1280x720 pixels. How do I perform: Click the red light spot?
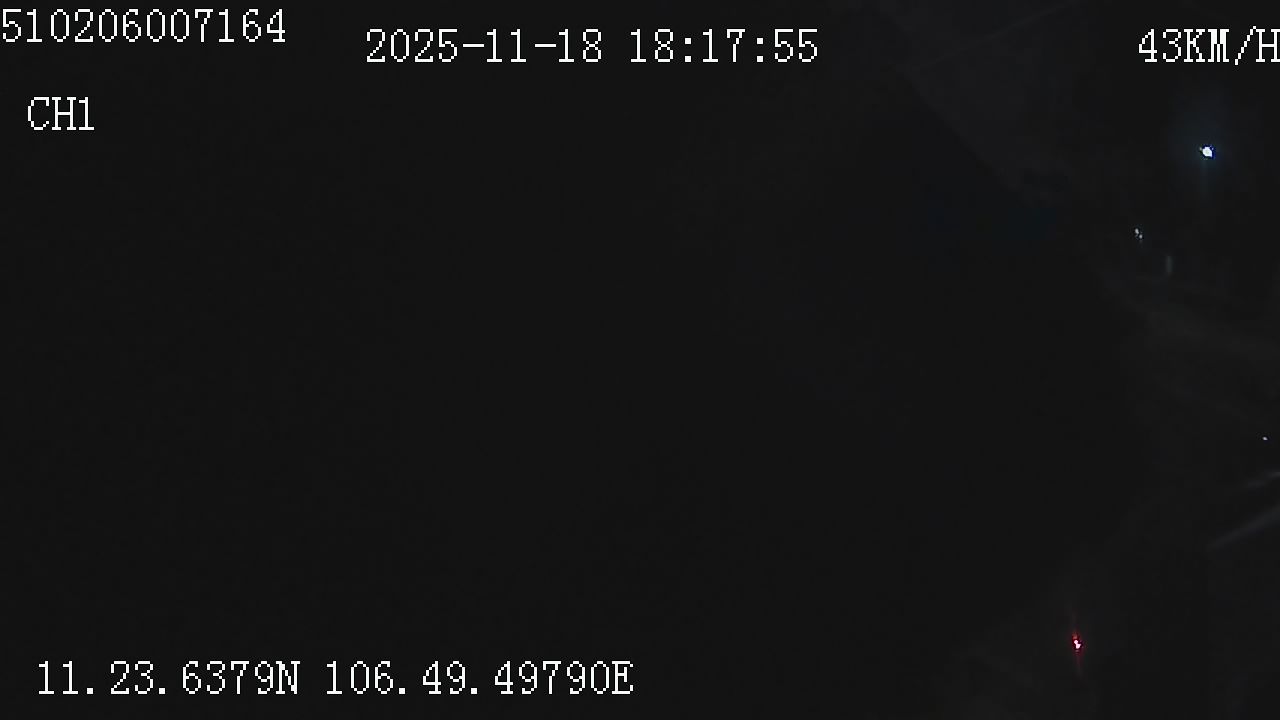(1077, 643)
